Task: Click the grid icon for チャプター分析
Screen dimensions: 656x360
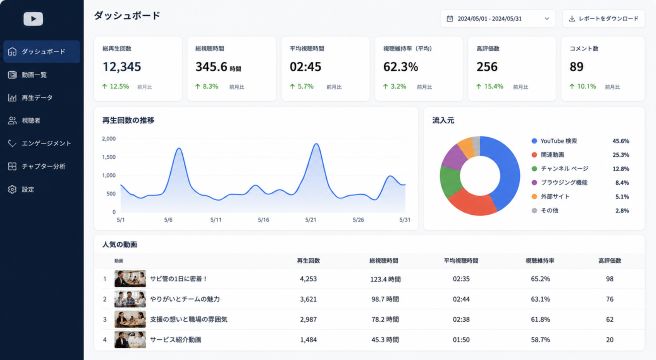Action: [x=12, y=166]
